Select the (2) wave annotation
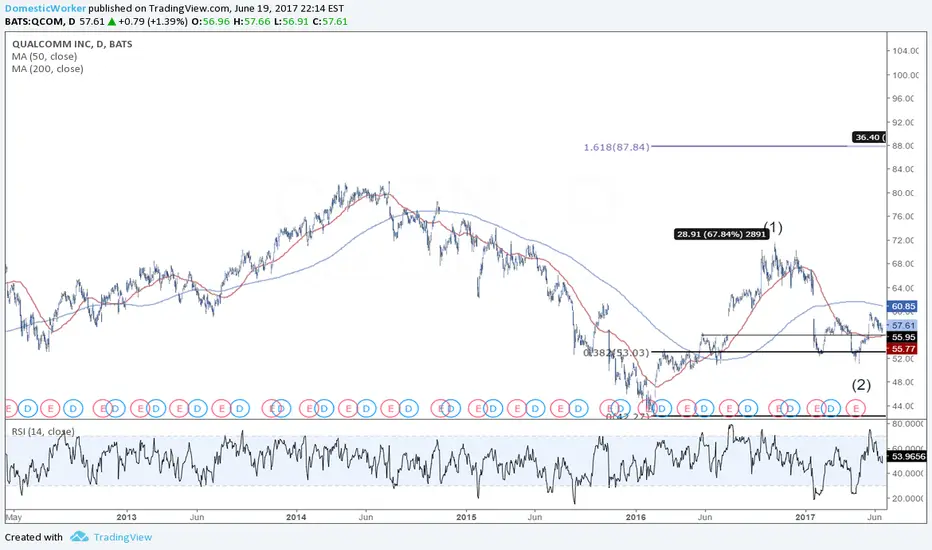 [861, 385]
